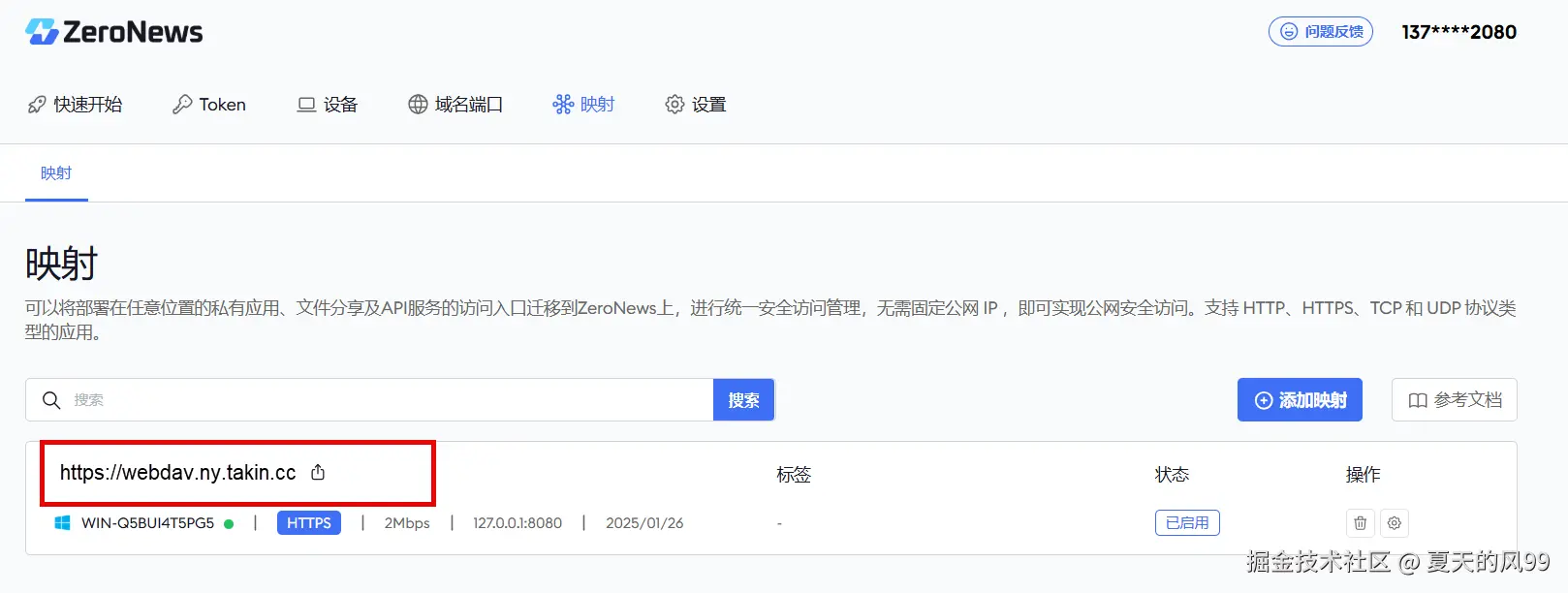Screen dimensions: 1568x593
Task: Click the 映射 page heading
Action: pyautogui.click(x=61, y=264)
